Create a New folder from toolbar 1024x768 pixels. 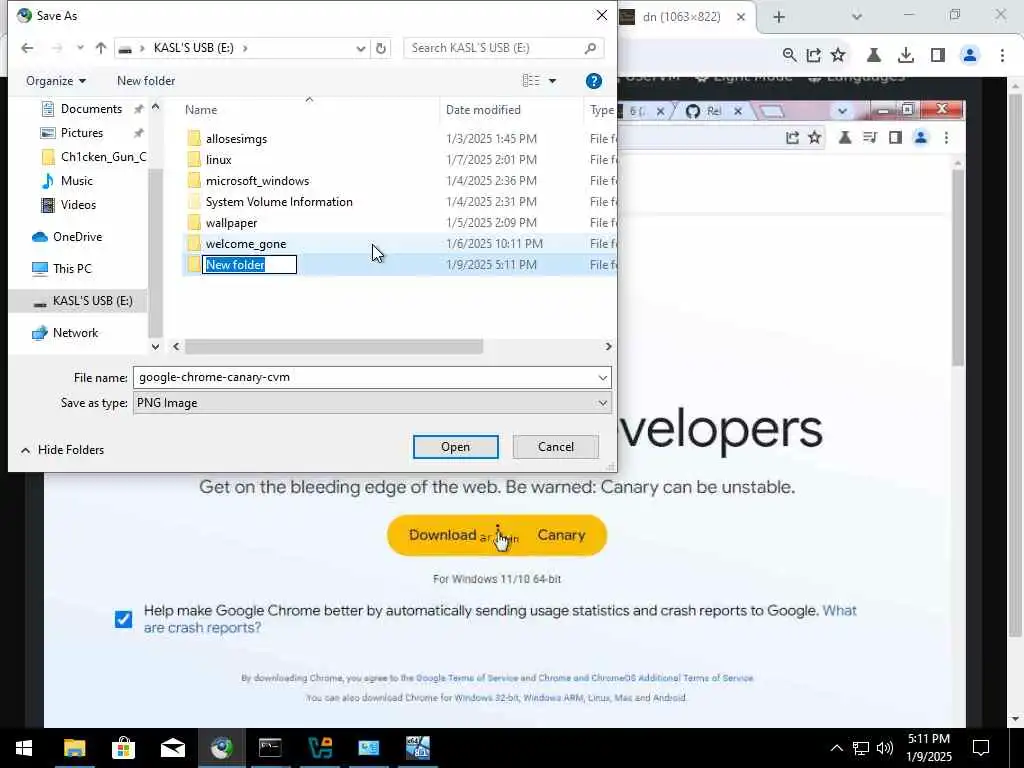click(146, 80)
